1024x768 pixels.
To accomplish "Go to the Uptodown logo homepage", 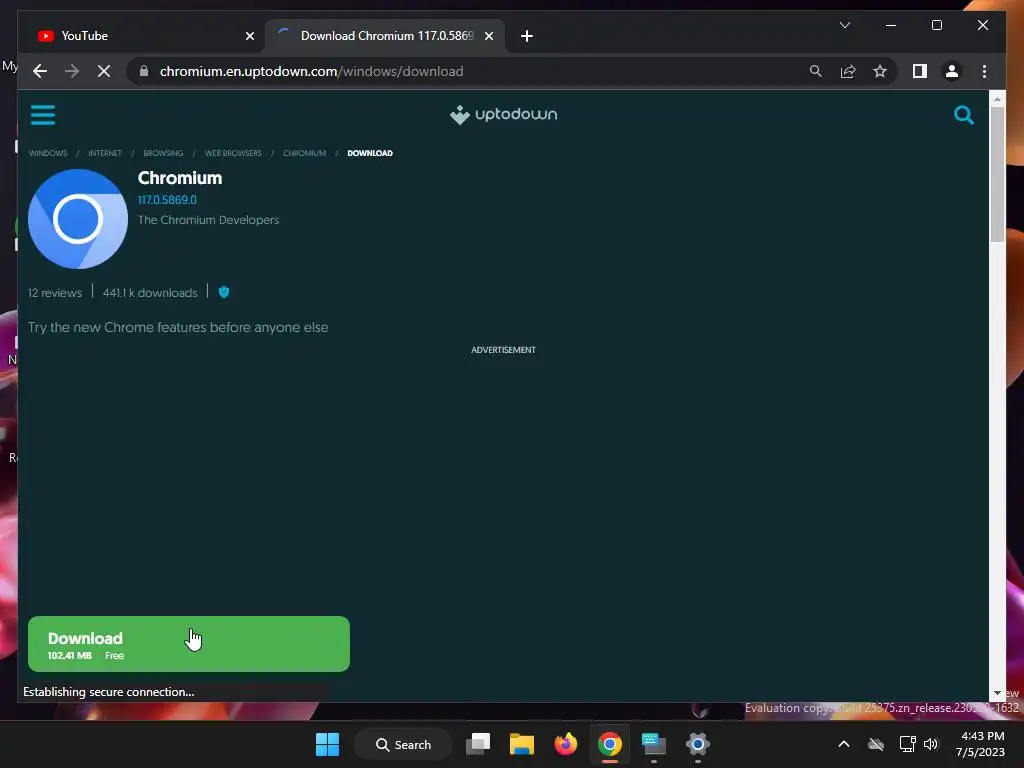I will pos(504,114).
